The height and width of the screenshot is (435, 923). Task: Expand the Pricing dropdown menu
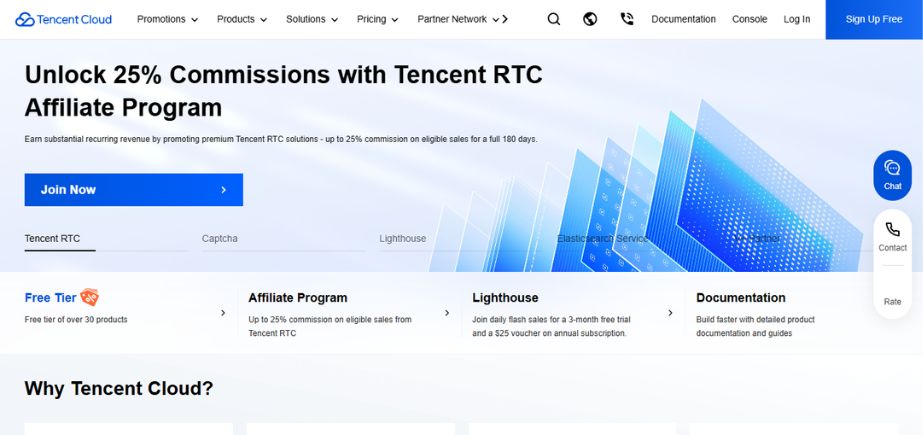pos(377,19)
